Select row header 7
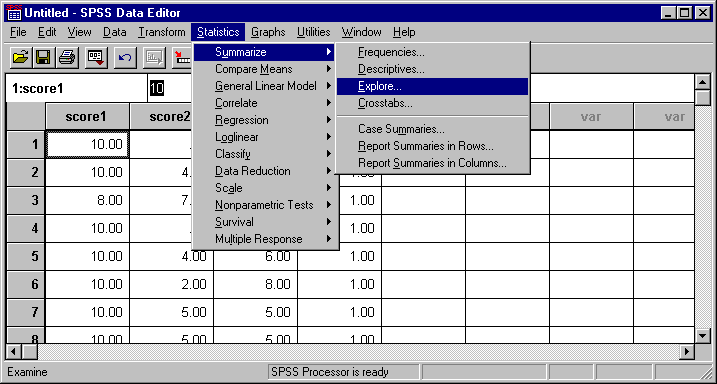This screenshot has height=384, width=717. (x=26, y=312)
